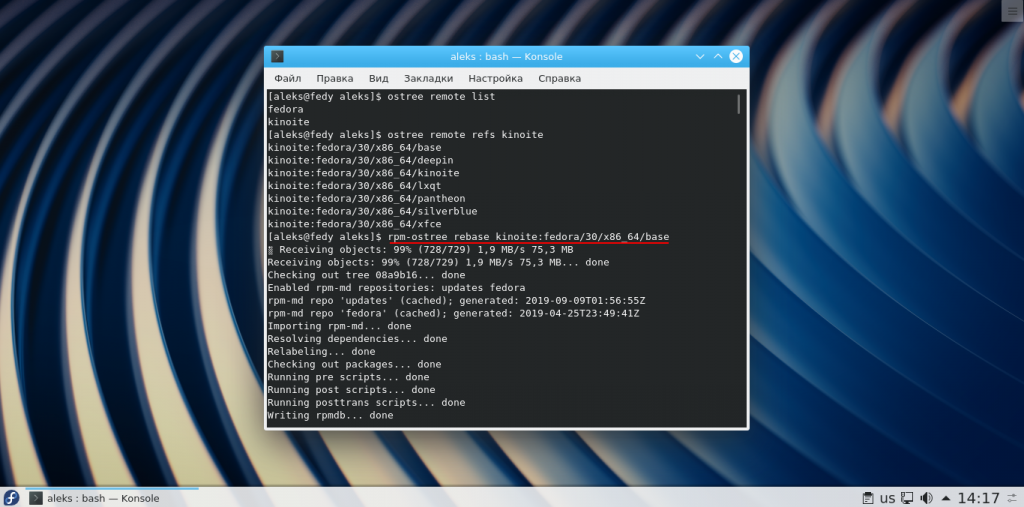
Task: Open the Настройка menu
Action: [x=495, y=78]
